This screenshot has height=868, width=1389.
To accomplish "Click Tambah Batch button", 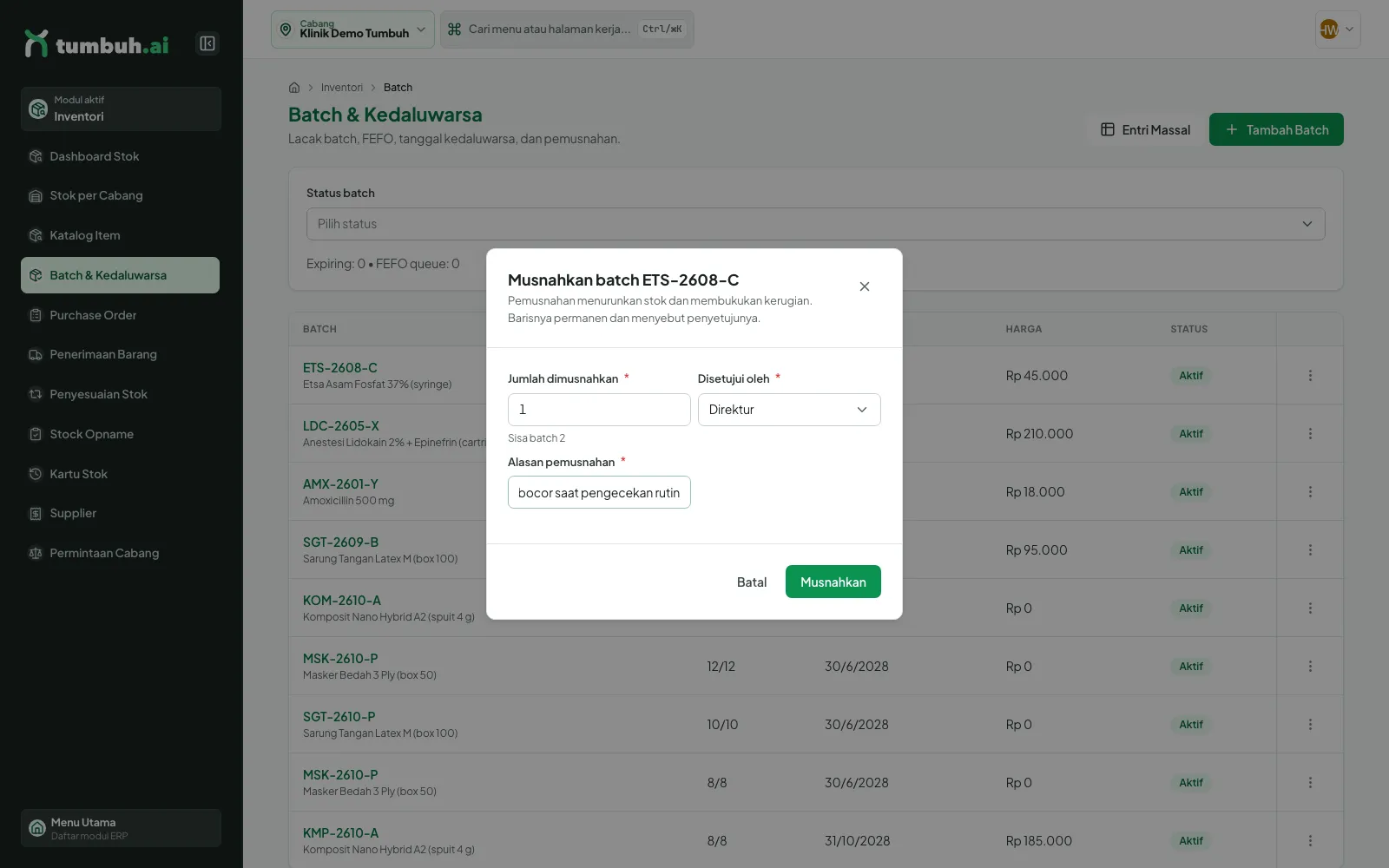I will (x=1276, y=129).
